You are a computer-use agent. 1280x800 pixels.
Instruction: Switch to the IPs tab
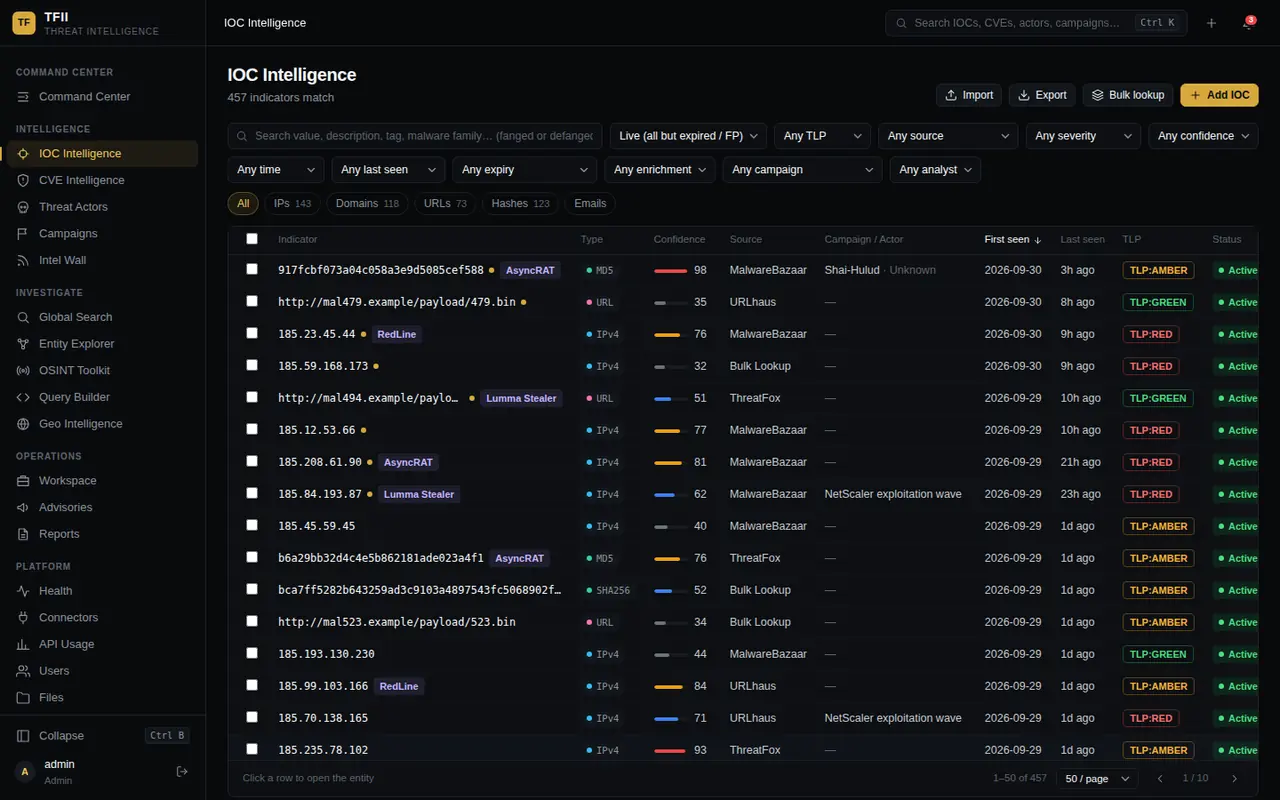[x=292, y=203]
